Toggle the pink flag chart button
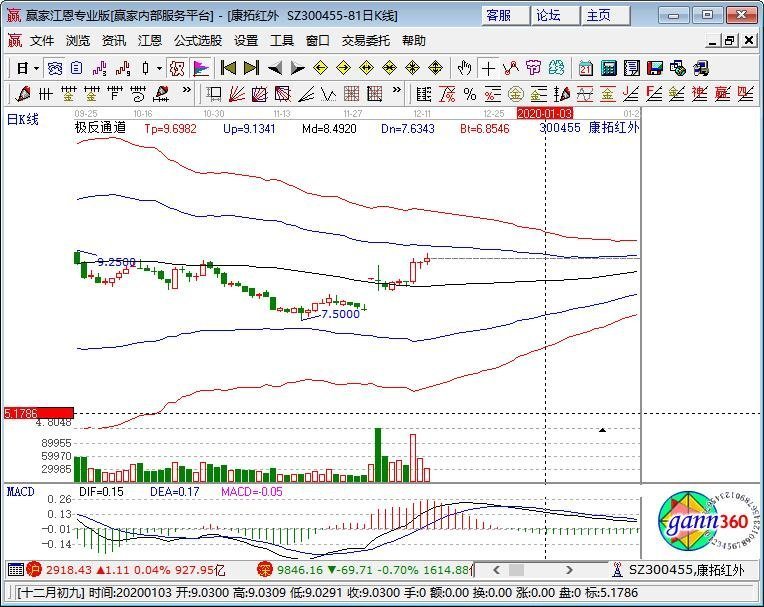The height and width of the screenshot is (607, 764). [201, 68]
